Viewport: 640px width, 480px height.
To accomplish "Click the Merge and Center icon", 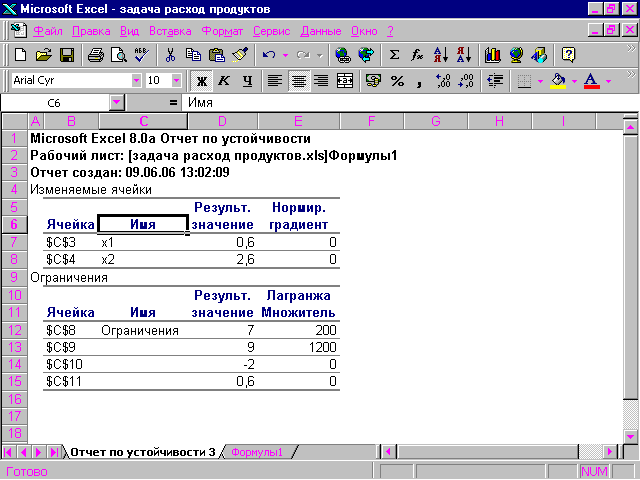I will click(345, 80).
